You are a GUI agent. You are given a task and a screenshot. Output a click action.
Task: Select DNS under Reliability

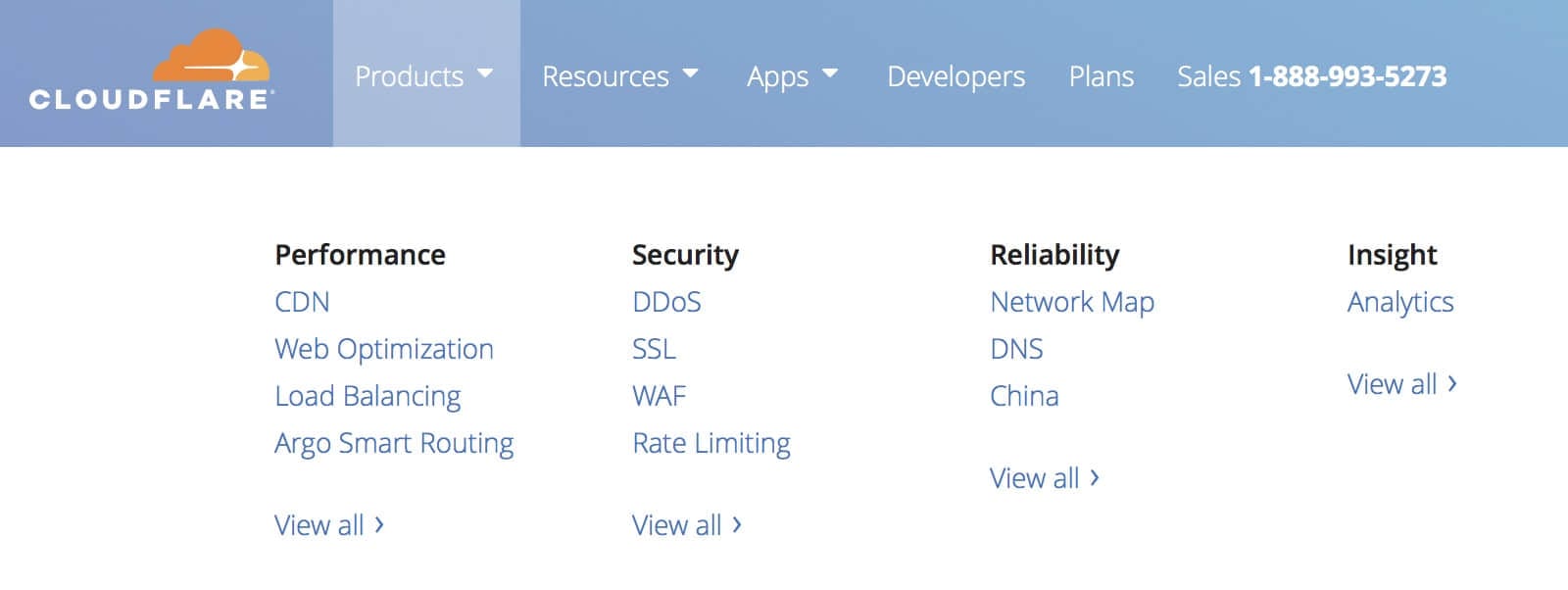click(1016, 349)
